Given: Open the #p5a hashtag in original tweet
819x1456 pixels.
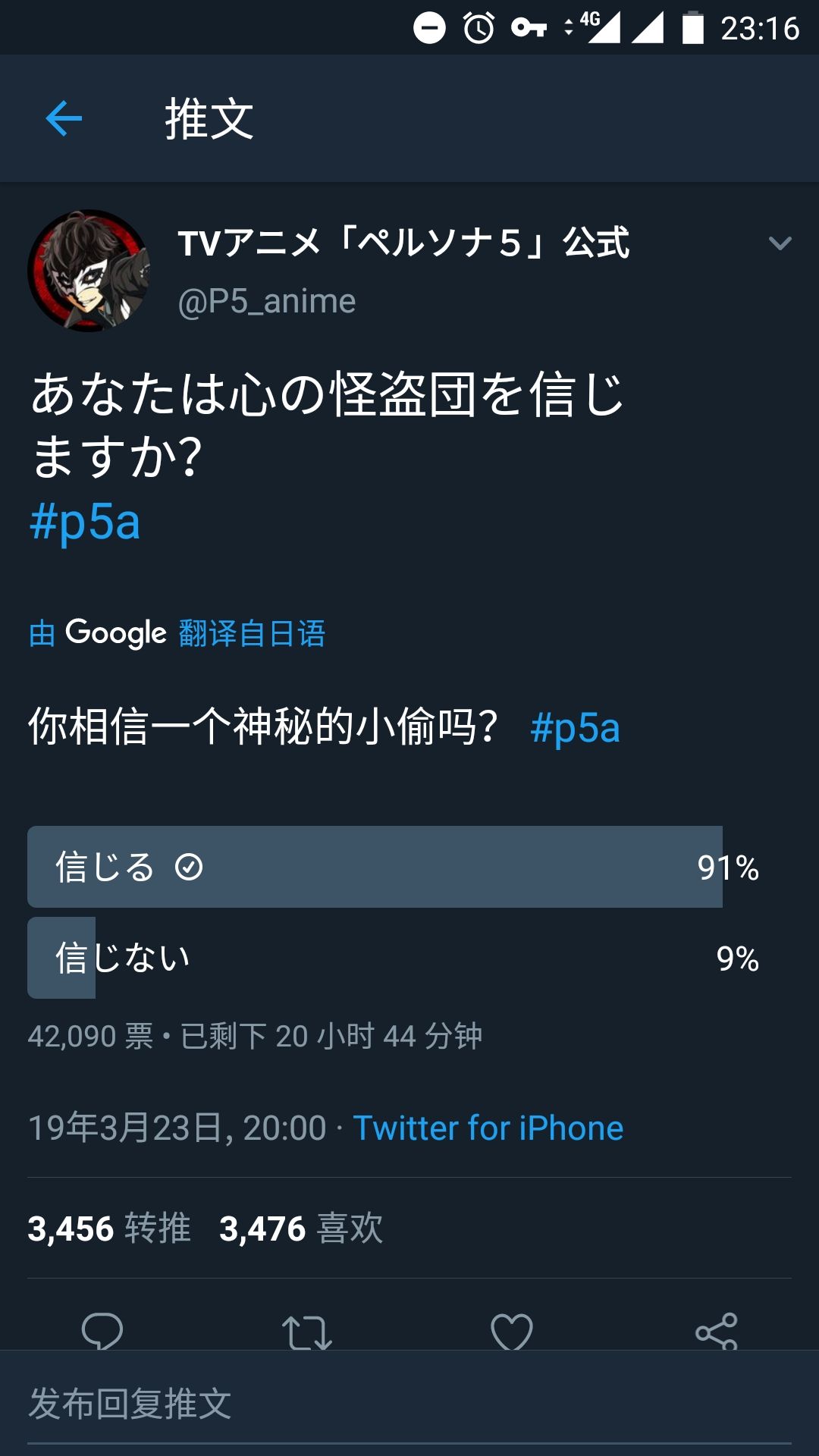Looking at the screenshot, I should pos(85,522).
